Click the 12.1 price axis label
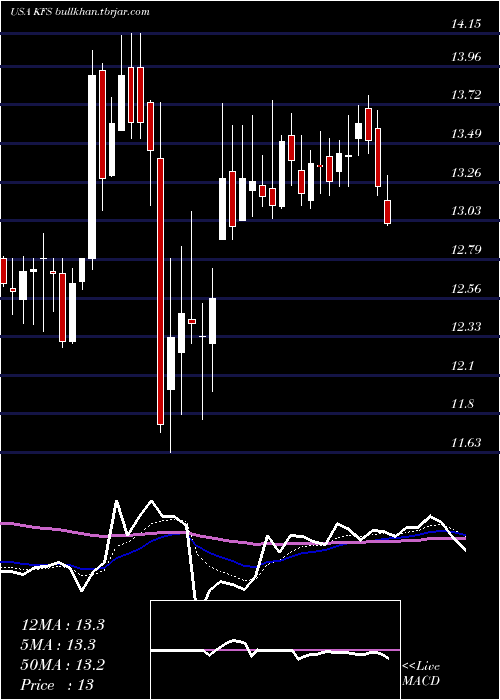The height and width of the screenshot is (700, 500). [463, 366]
